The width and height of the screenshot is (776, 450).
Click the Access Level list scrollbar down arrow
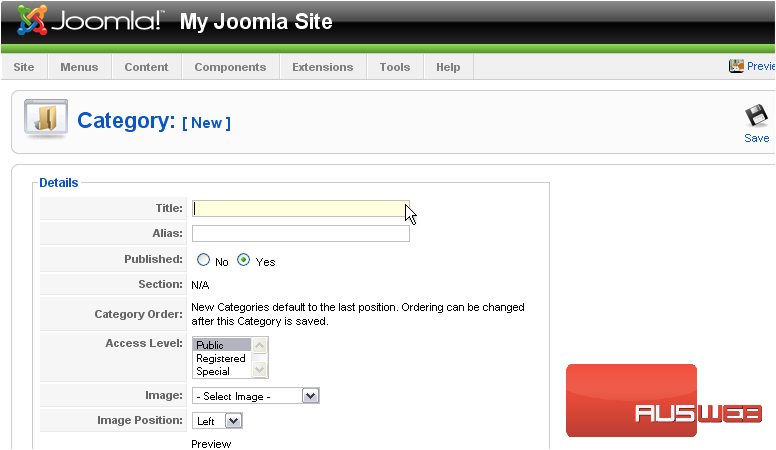click(x=260, y=371)
